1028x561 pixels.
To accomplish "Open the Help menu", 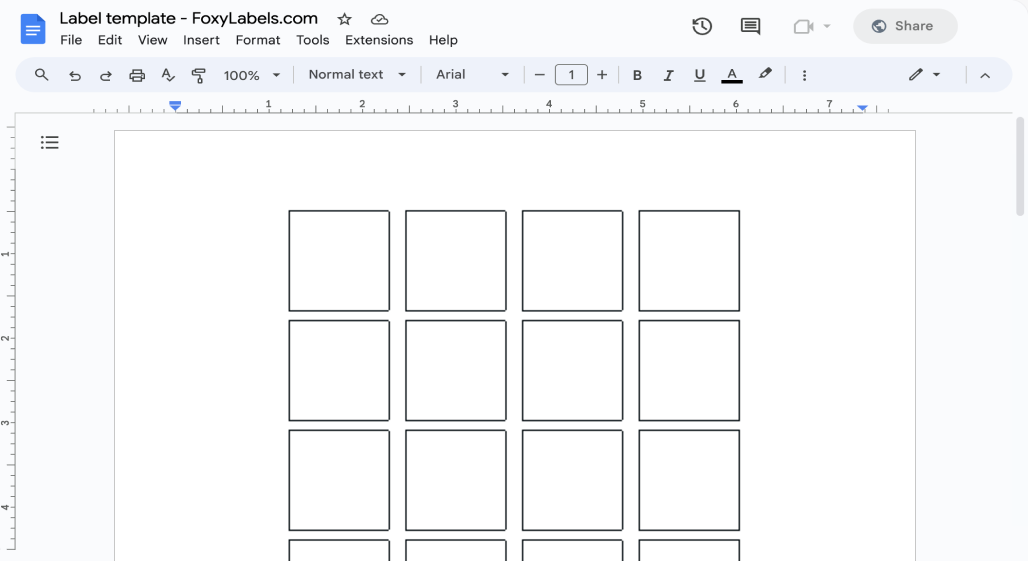I will pyautogui.click(x=443, y=40).
